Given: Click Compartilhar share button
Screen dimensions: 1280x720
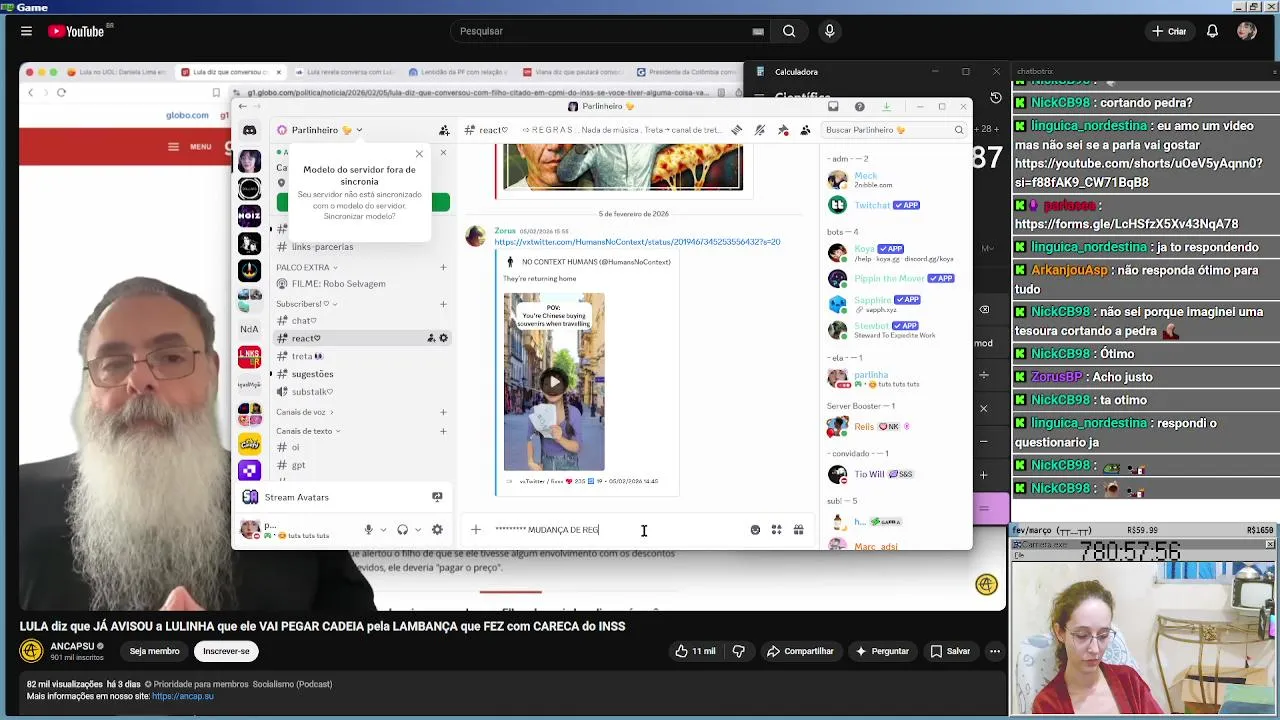Looking at the screenshot, I should click(800, 651).
